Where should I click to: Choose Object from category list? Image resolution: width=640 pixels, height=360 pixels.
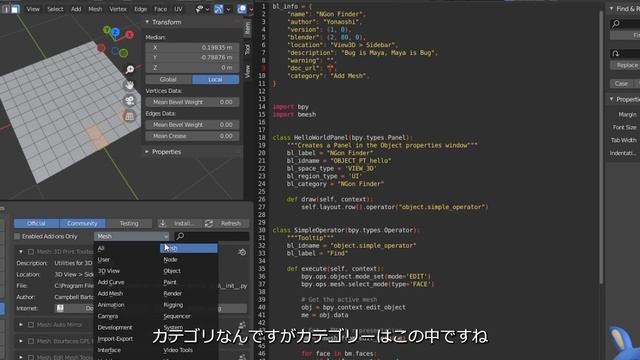click(x=172, y=271)
